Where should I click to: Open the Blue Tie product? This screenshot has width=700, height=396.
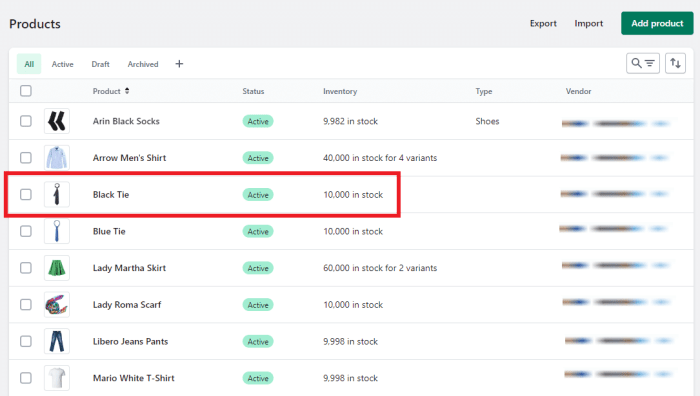point(109,231)
